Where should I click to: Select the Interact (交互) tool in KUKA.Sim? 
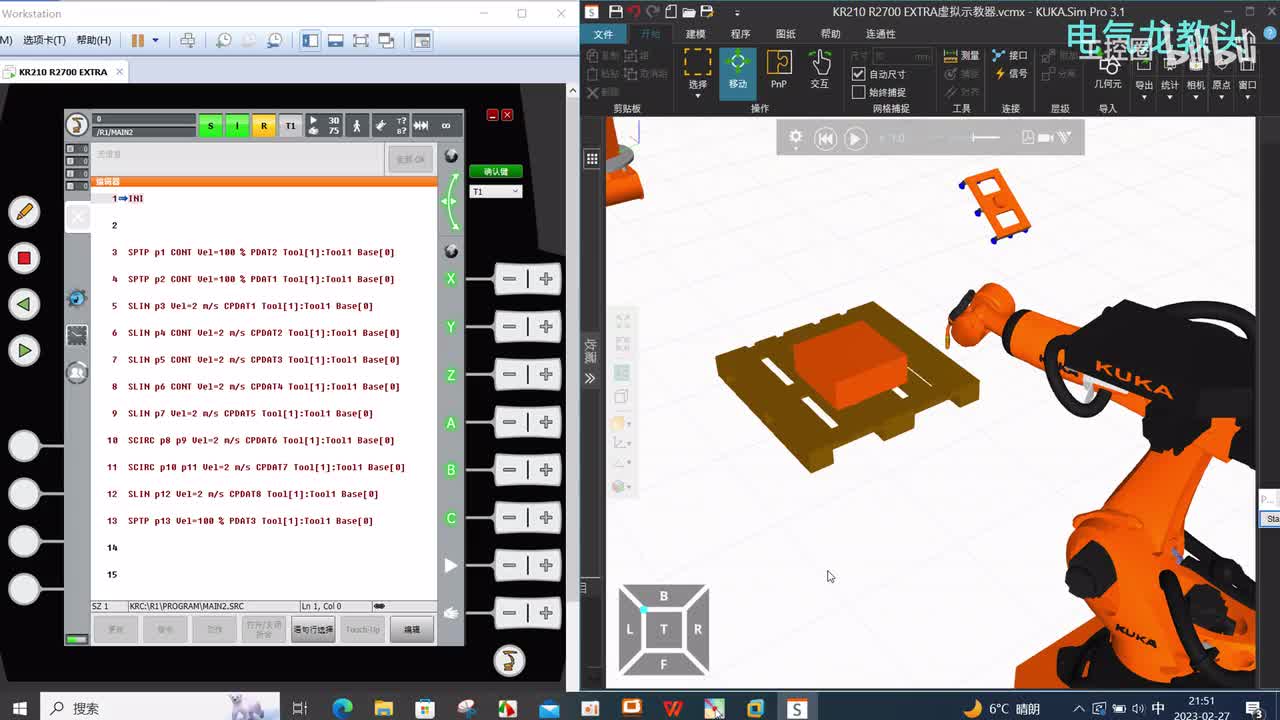coord(820,70)
